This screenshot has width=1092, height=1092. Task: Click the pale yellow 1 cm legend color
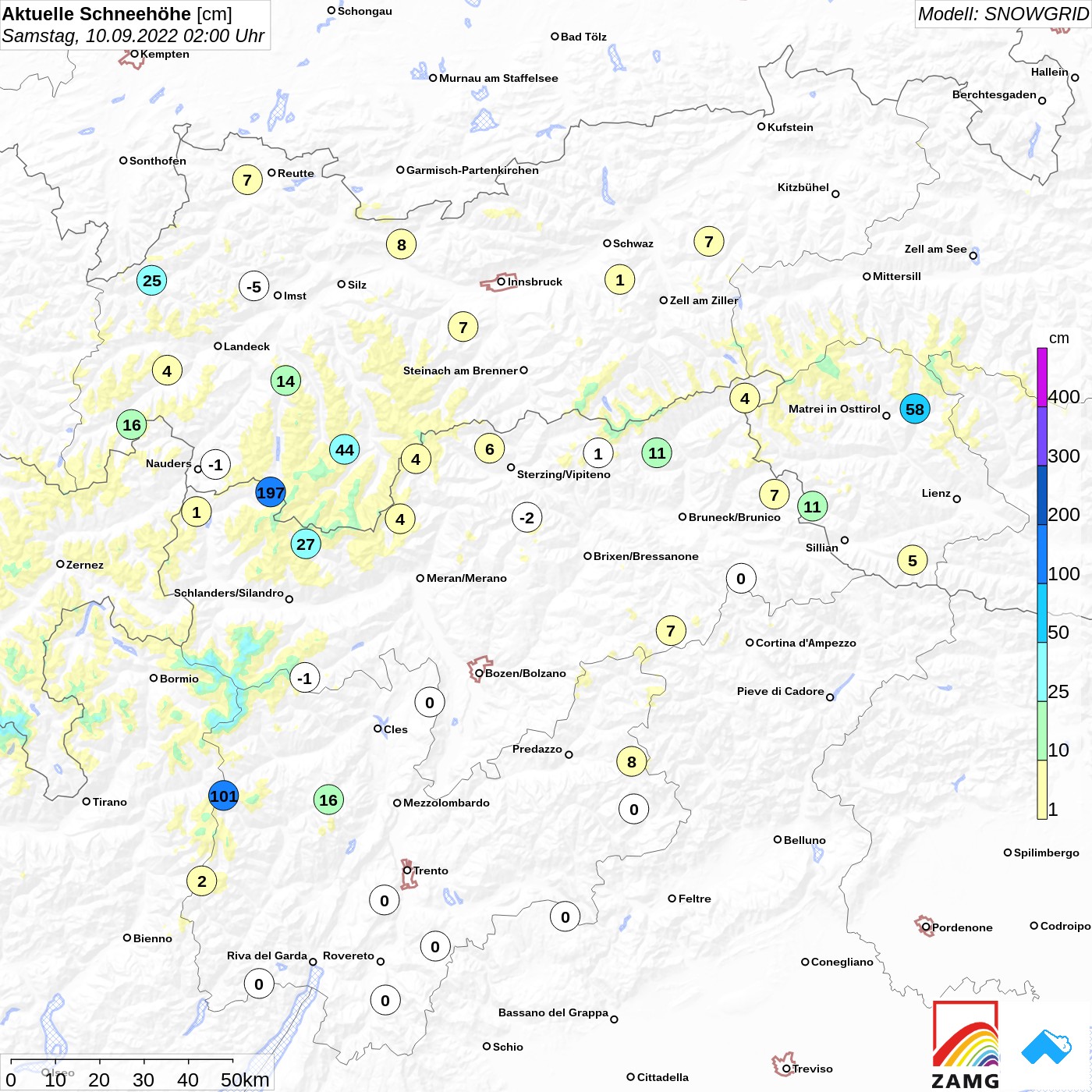[1042, 789]
